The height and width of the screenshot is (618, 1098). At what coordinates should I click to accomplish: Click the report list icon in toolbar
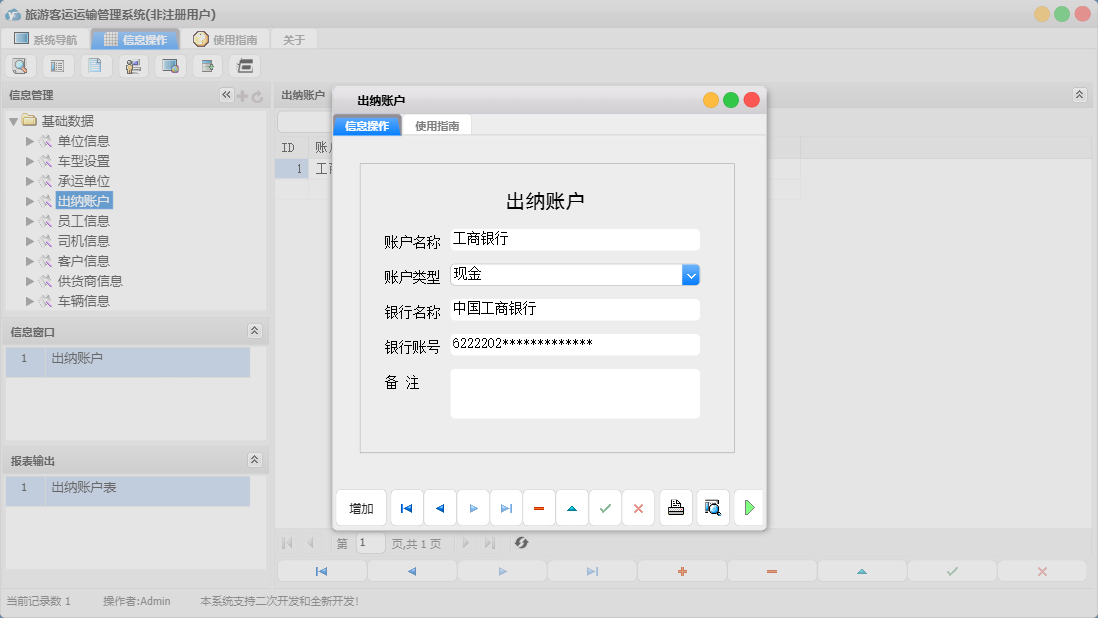(x=57, y=65)
